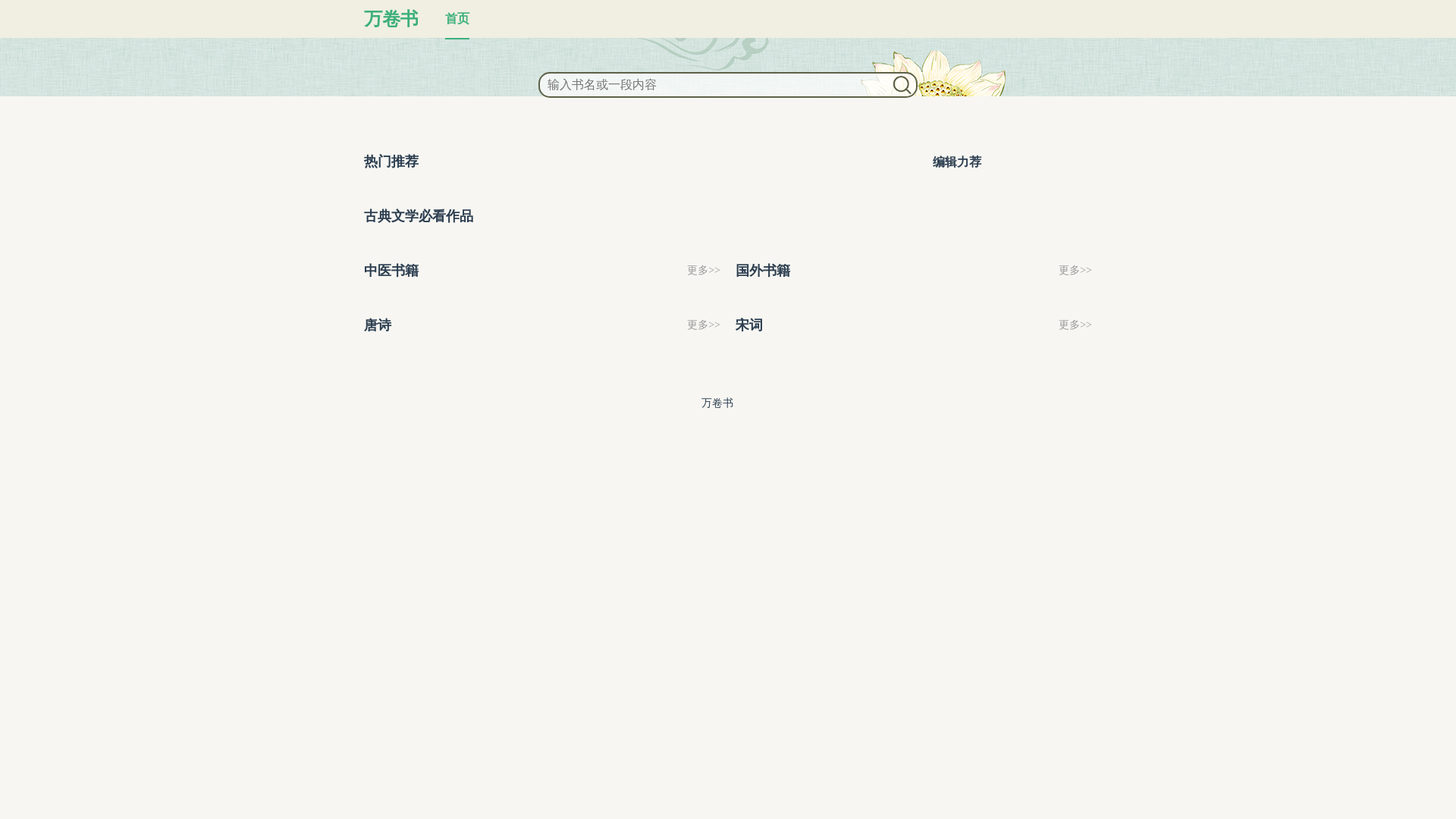1456x819 pixels.
Task: Click the 万卷书 footer text
Action: pyautogui.click(x=717, y=403)
